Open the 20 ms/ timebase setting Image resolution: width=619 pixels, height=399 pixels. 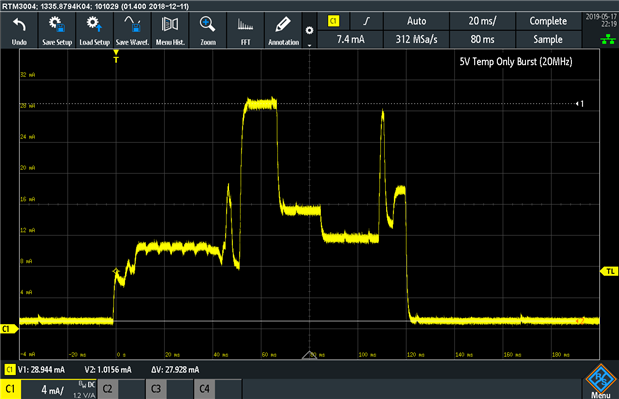click(x=482, y=21)
